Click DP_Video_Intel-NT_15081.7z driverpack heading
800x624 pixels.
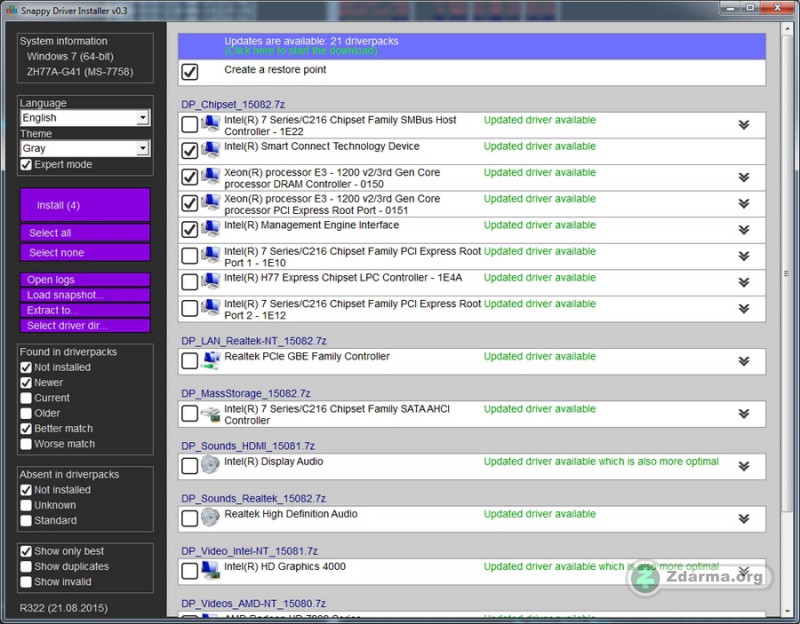point(249,551)
